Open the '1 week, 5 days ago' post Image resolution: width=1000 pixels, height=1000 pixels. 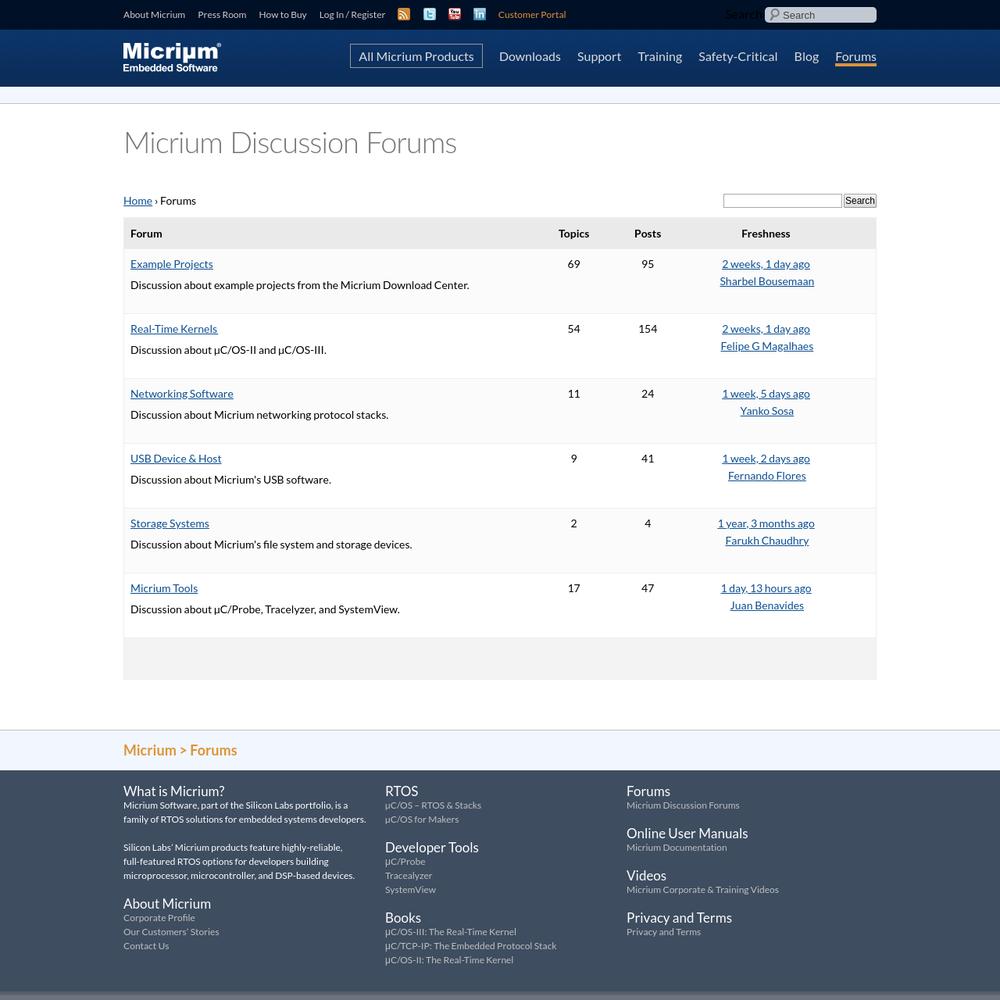(x=766, y=394)
